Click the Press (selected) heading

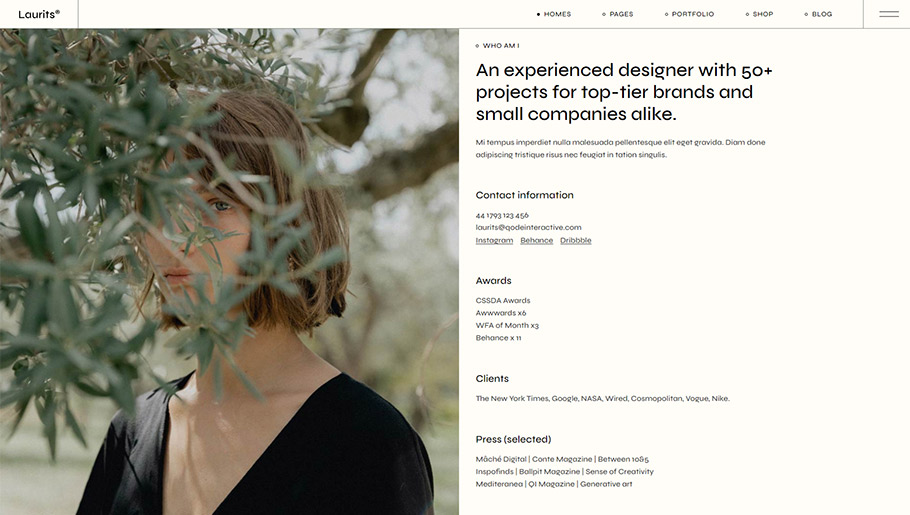click(x=513, y=439)
